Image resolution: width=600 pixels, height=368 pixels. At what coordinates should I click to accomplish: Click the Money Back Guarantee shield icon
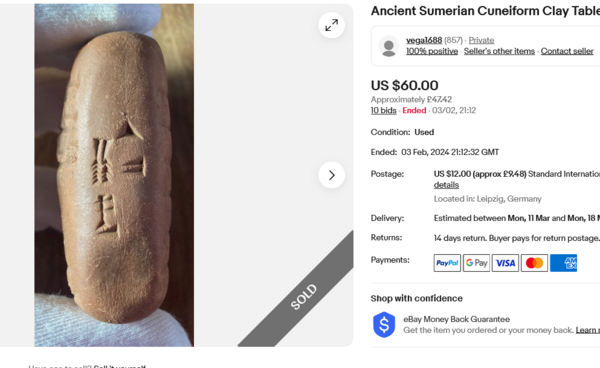384,325
